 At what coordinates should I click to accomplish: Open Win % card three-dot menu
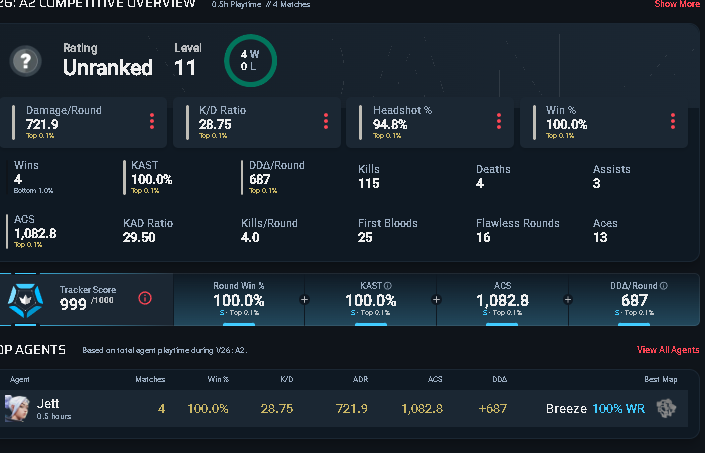(673, 121)
